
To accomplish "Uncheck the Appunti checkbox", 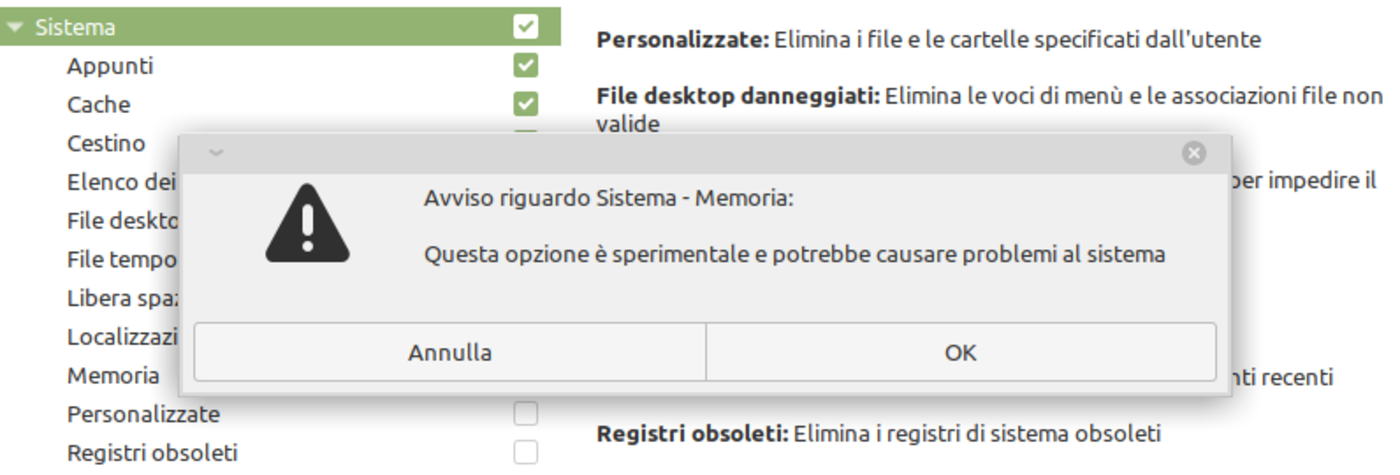I will [x=525, y=66].
